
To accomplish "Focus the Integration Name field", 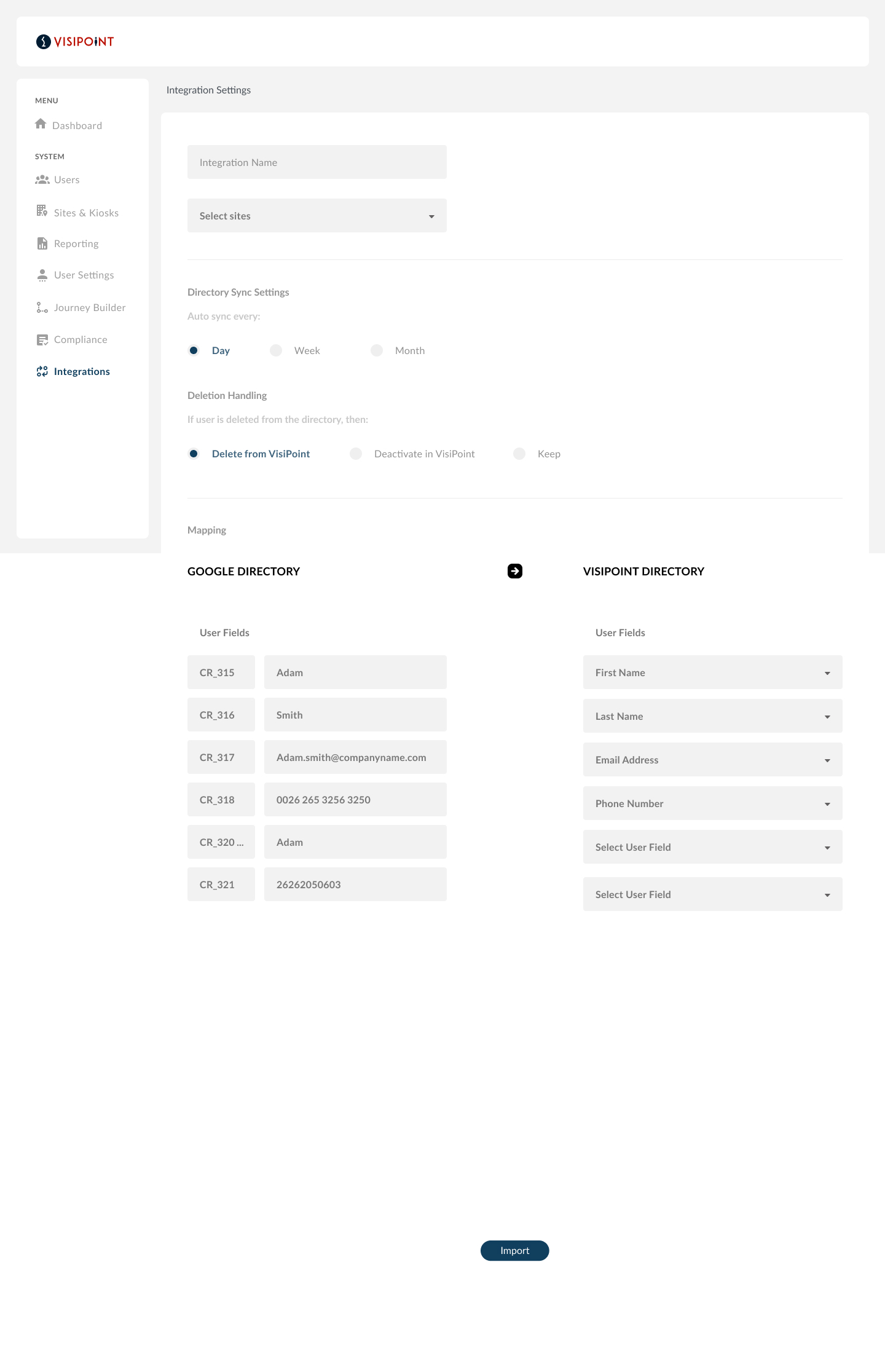I will [x=317, y=162].
